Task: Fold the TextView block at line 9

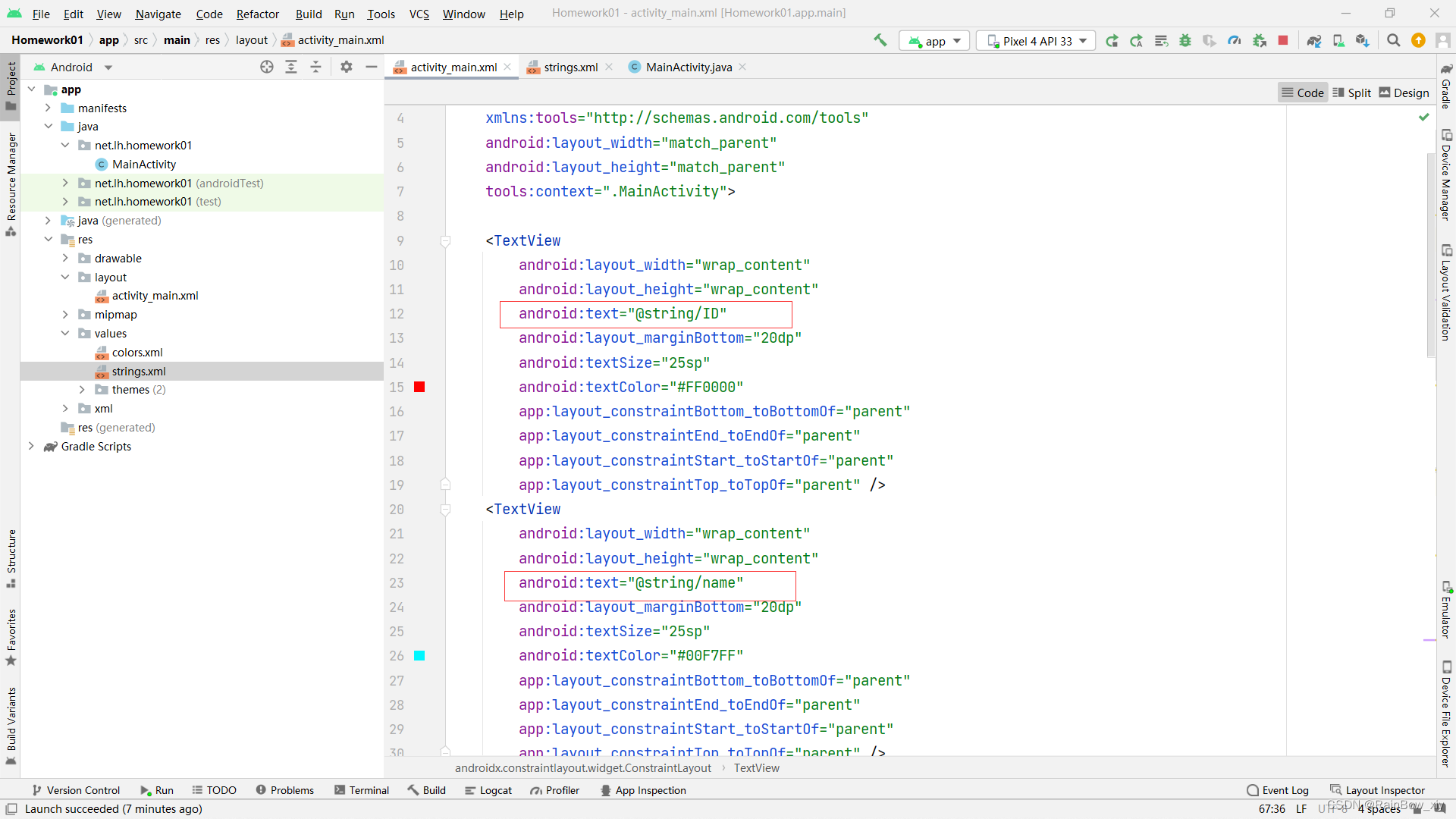Action: pos(446,241)
